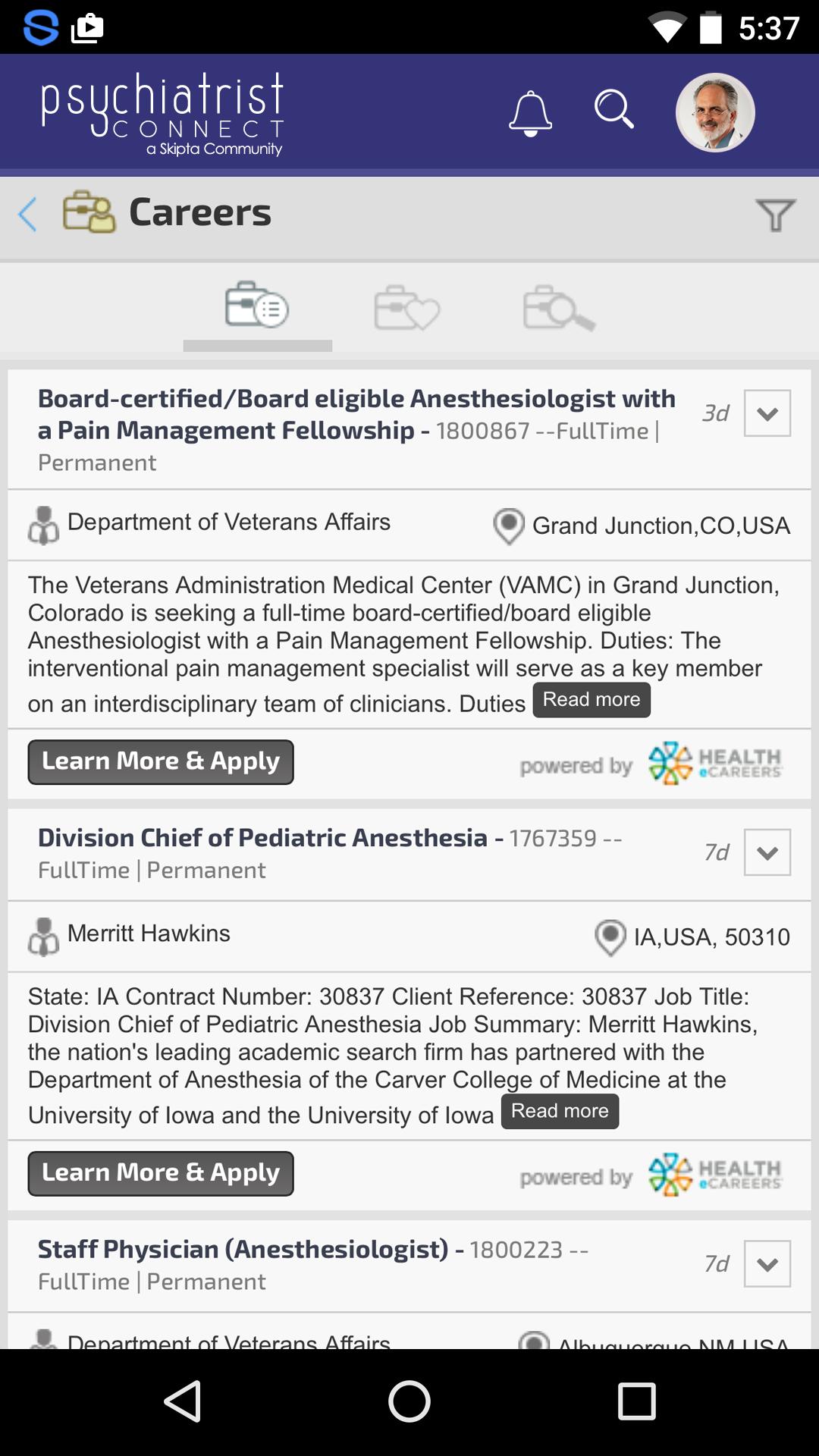Go back with the blue arrow
The width and height of the screenshot is (819, 1456).
(28, 214)
